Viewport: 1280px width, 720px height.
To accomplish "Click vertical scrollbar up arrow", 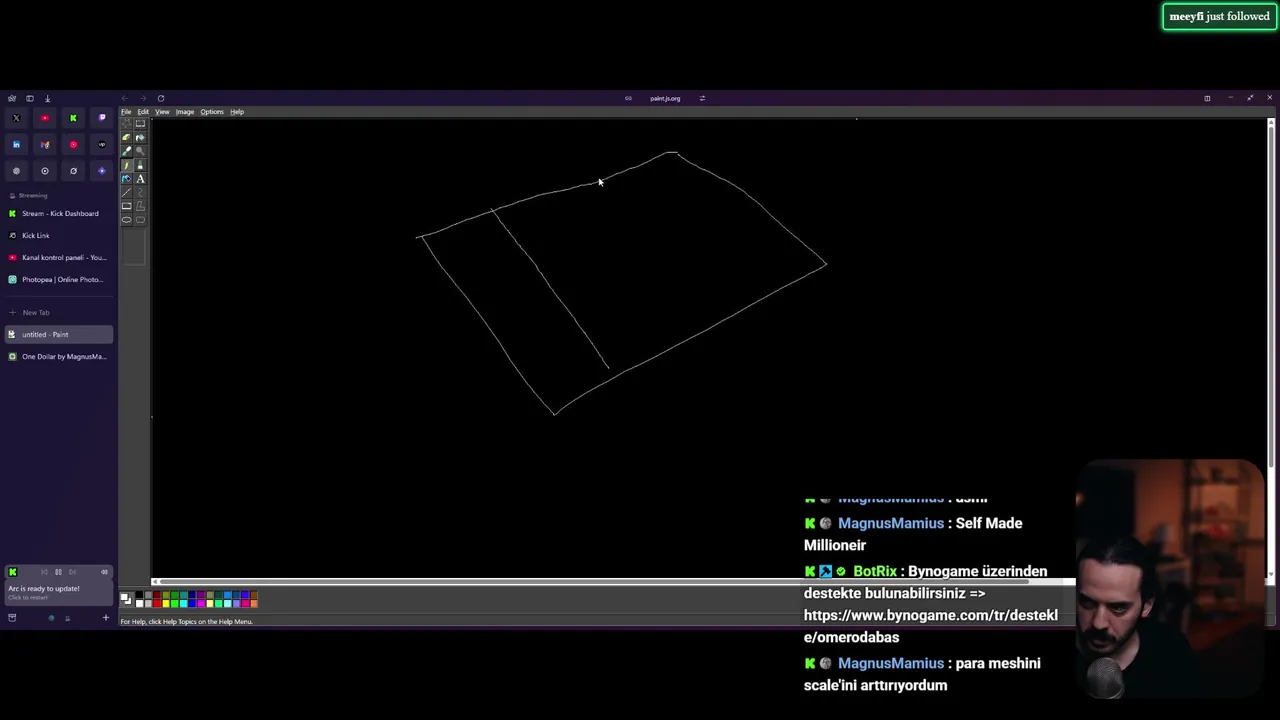I will pyautogui.click(x=1271, y=122).
